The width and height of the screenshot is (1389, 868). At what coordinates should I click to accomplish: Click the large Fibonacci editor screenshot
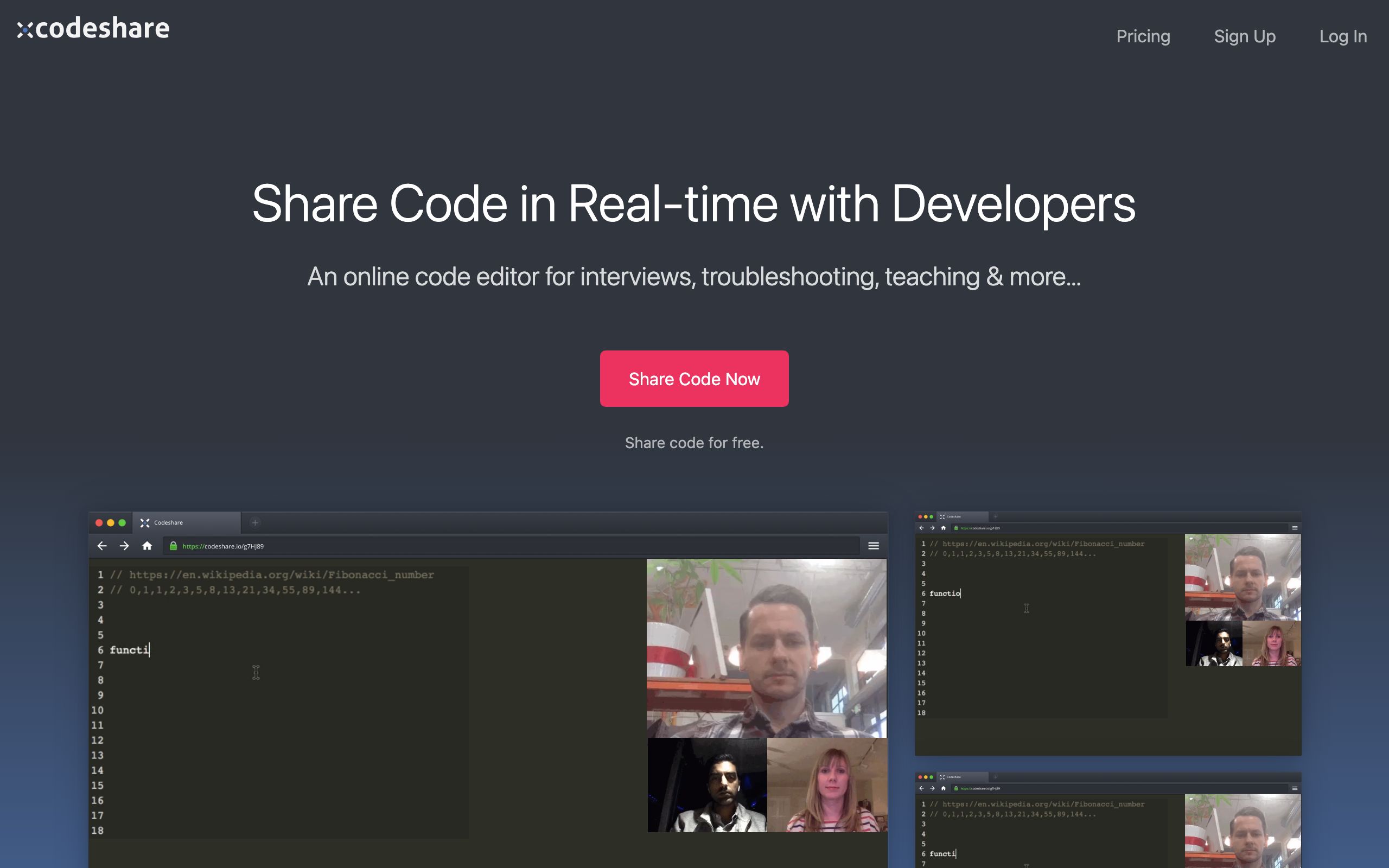coord(488,690)
